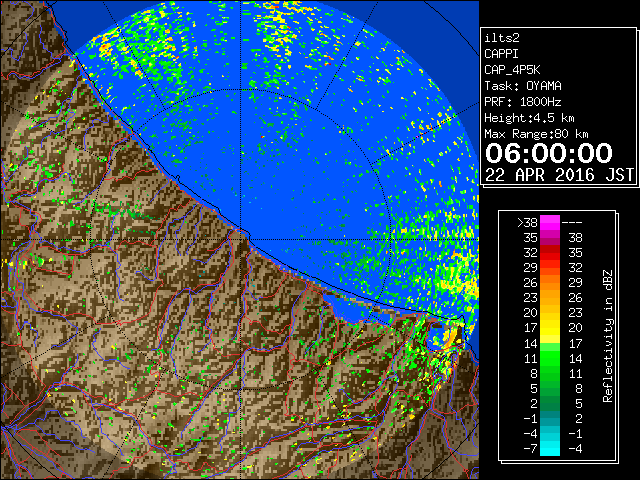Click the radar center at range ring crosshair
The width and height of the screenshot is (640, 480).
(x=241, y=239)
